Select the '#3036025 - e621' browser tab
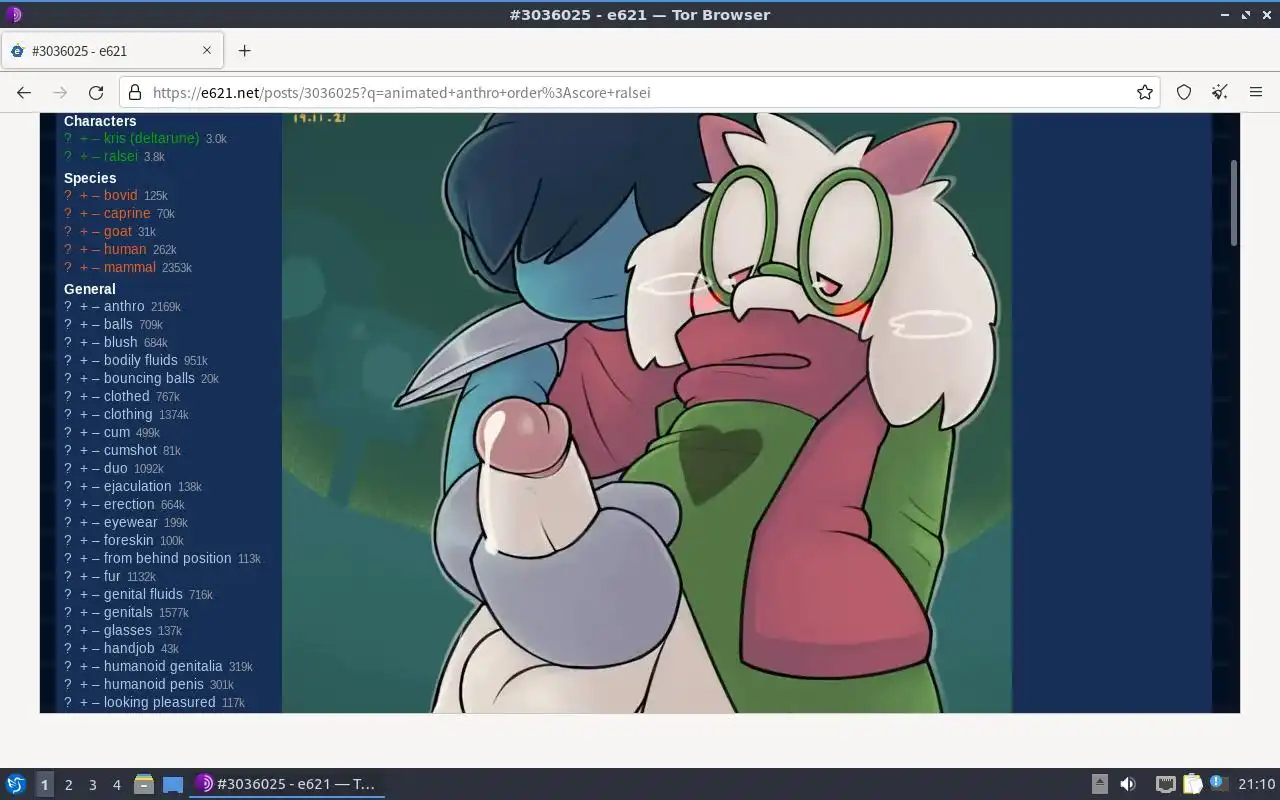The height and width of the screenshot is (800, 1280). [113, 50]
